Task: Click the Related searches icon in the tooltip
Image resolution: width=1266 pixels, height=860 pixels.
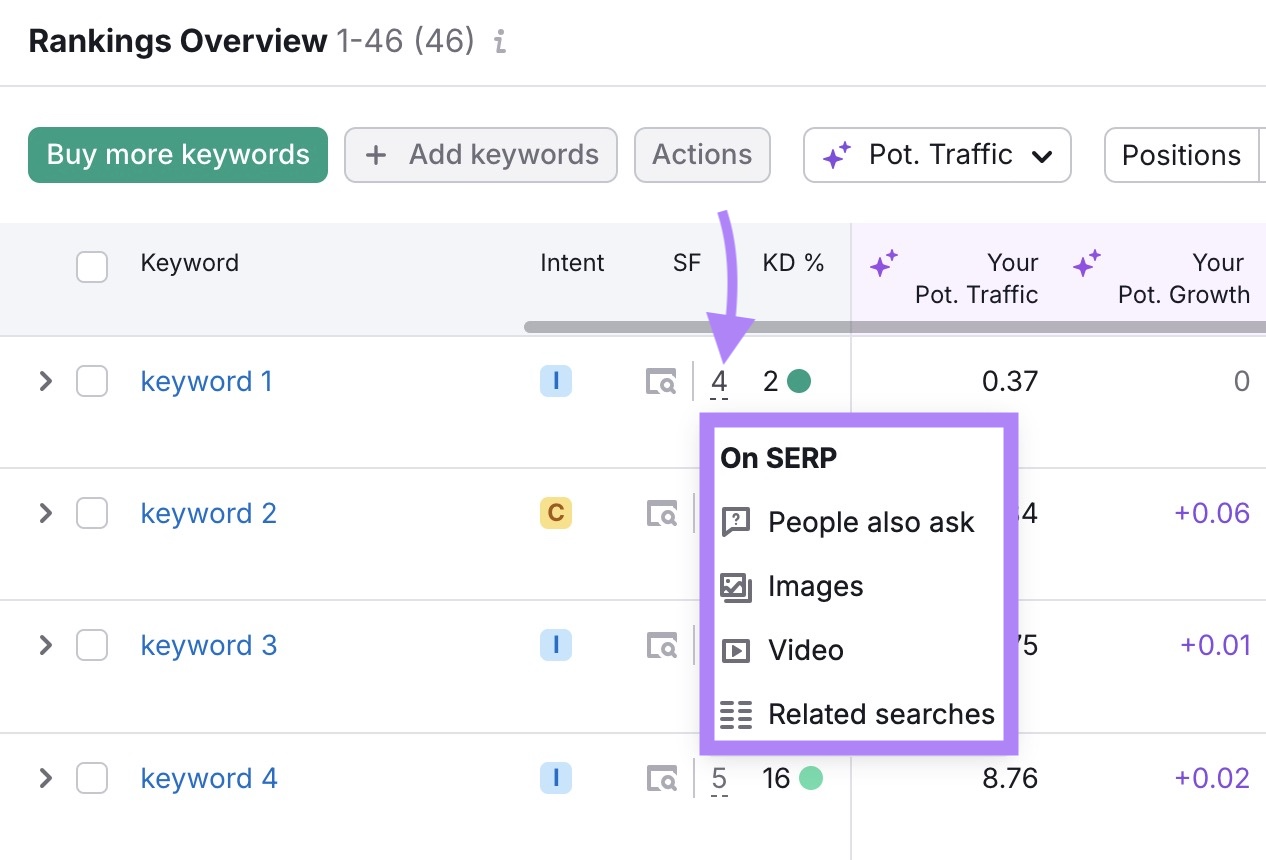Action: point(735,714)
